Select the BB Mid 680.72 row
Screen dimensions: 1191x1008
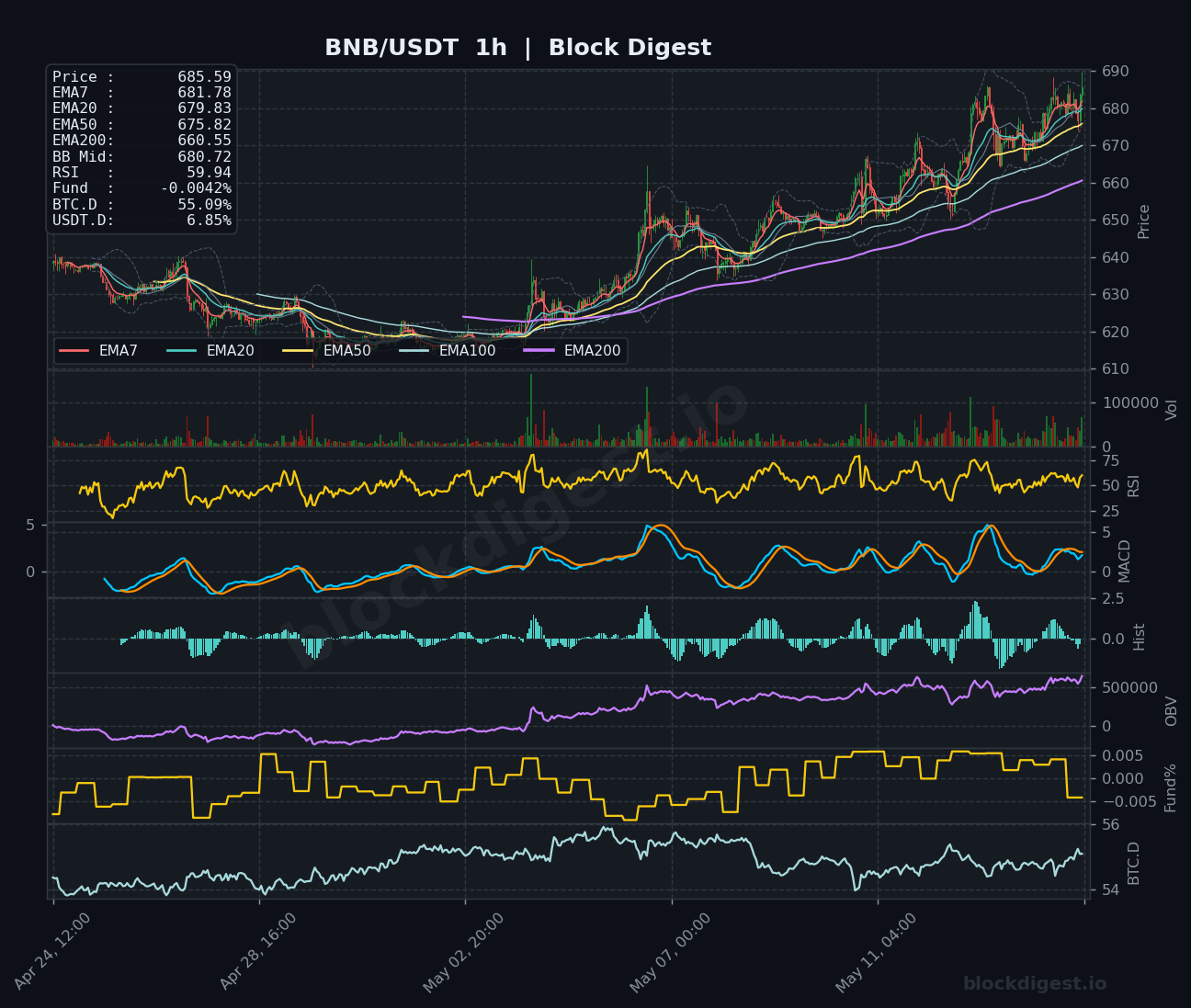click(142, 157)
